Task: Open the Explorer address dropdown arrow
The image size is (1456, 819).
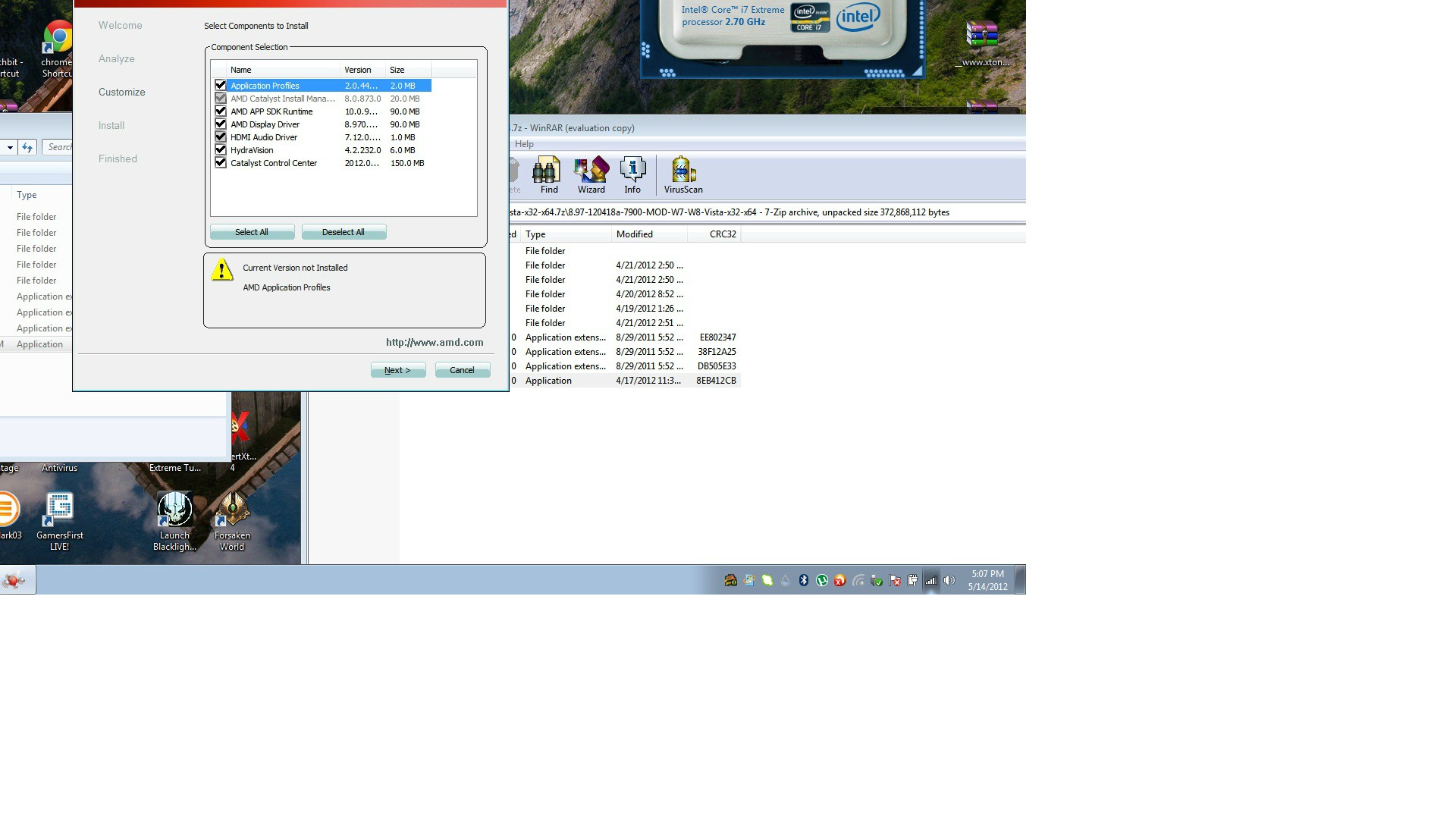Action: coord(9,147)
